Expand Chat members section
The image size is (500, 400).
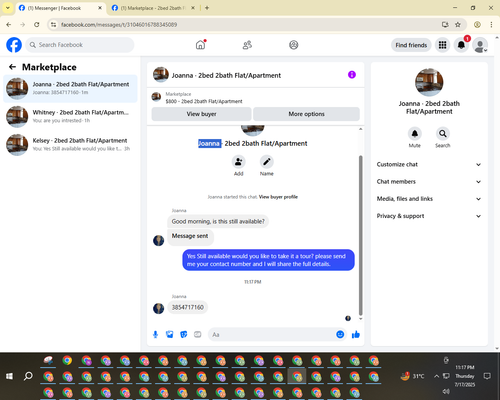pos(429,182)
